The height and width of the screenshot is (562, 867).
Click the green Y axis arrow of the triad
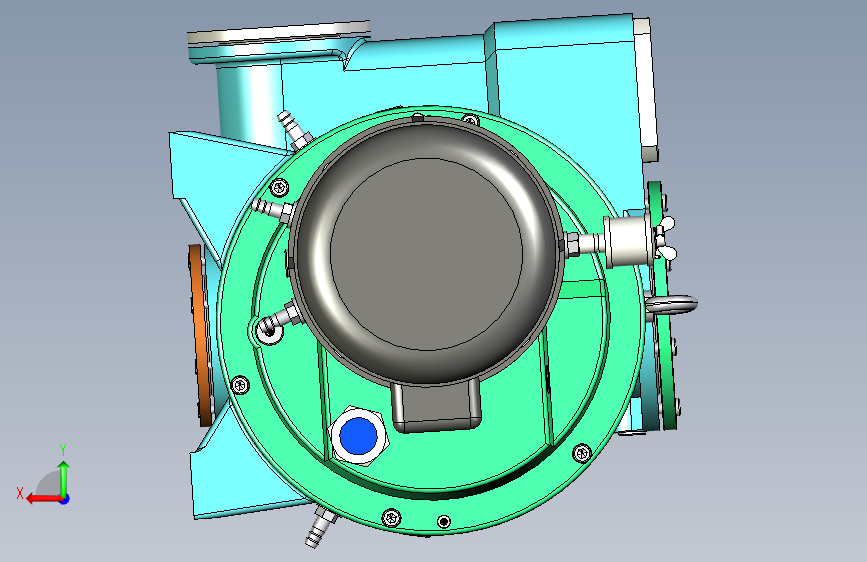coord(64,478)
